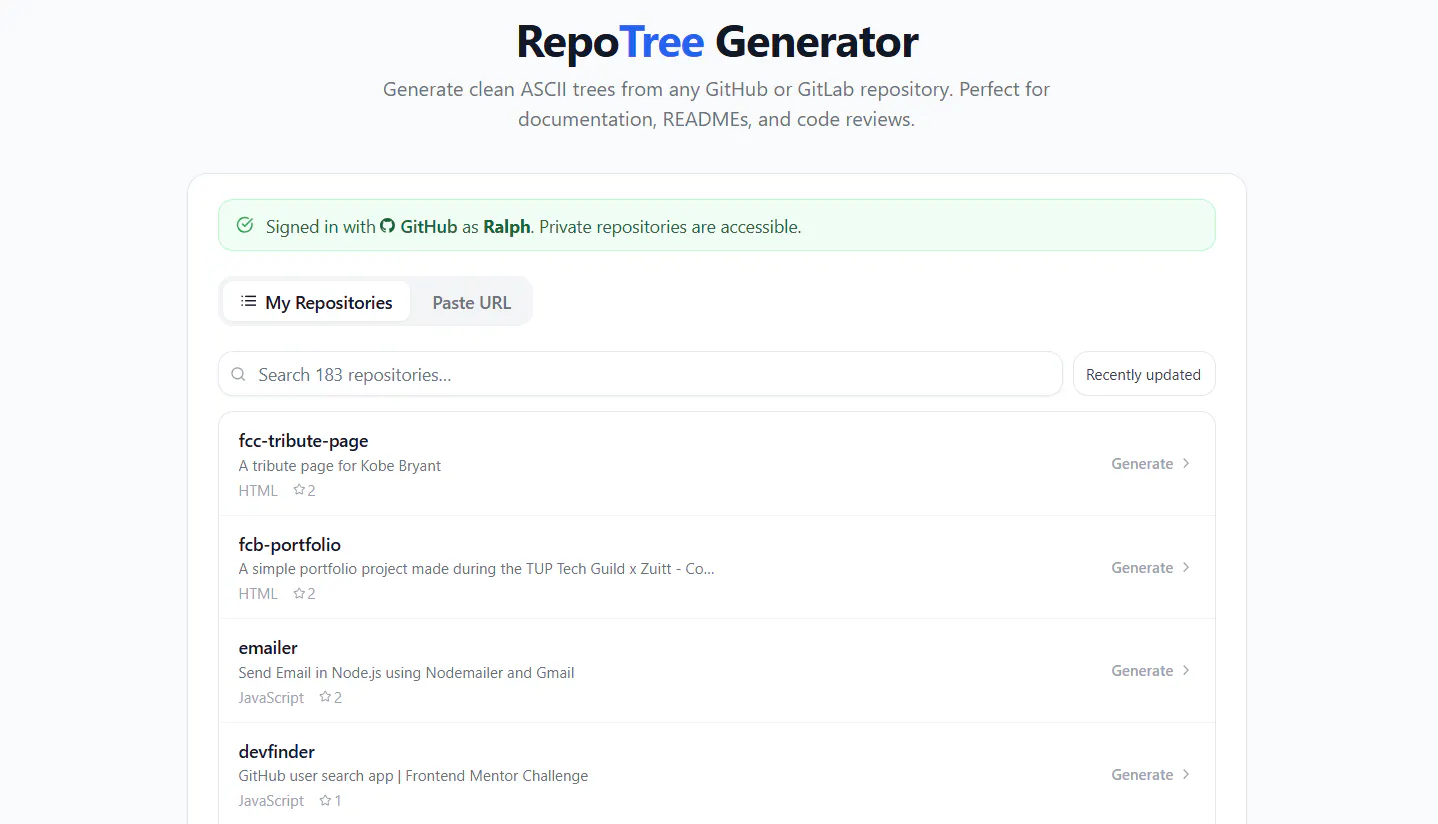Click JavaScript language label under devfinder
Image resolution: width=1438 pixels, height=824 pixels.
[x=271, y=801]
